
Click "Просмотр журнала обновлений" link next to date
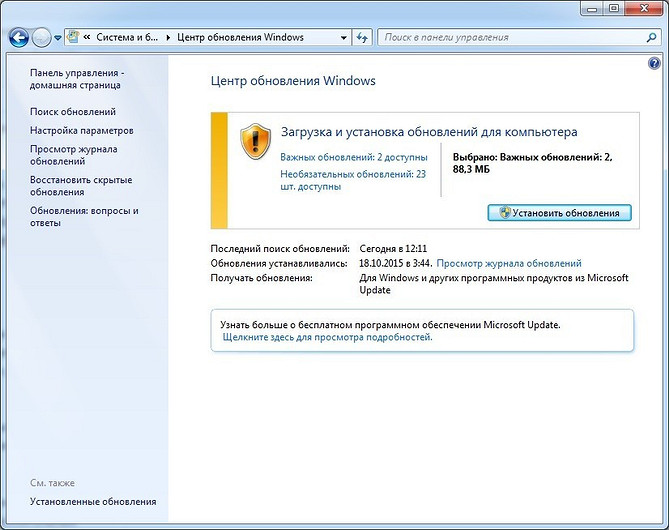tap(509, 263)
